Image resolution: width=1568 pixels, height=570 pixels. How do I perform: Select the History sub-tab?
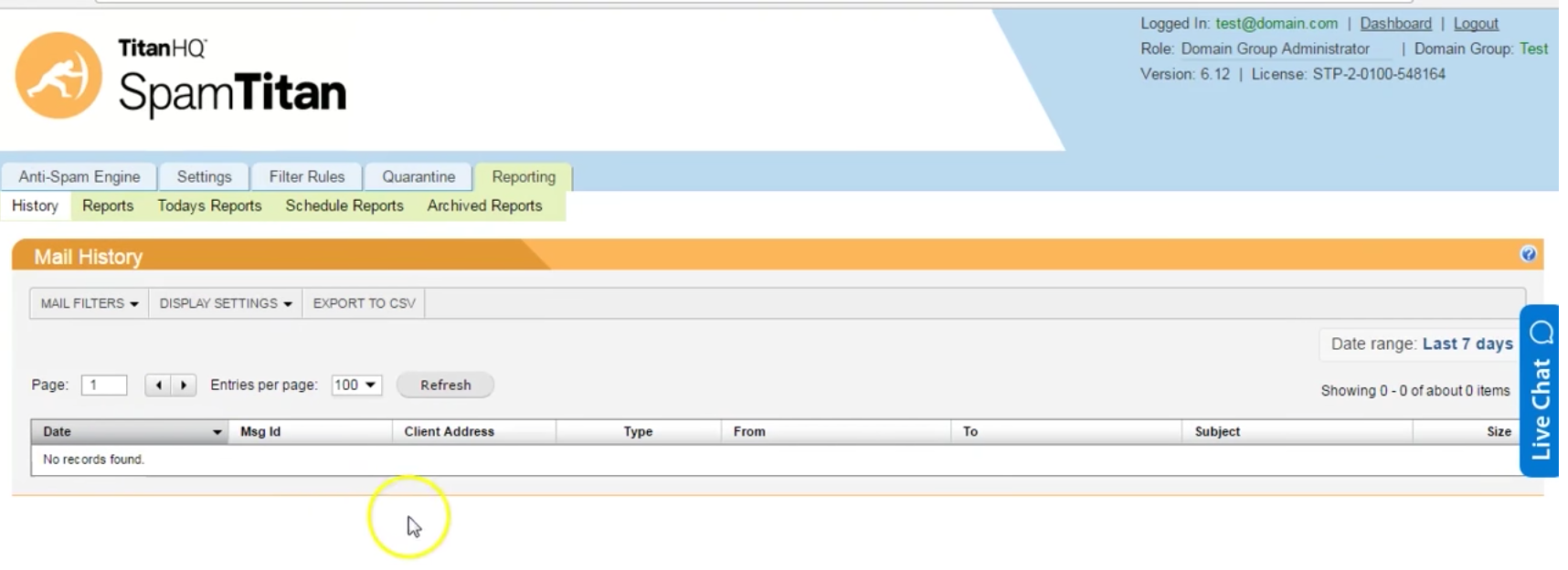pyautogui.click(x=35, y=206)
